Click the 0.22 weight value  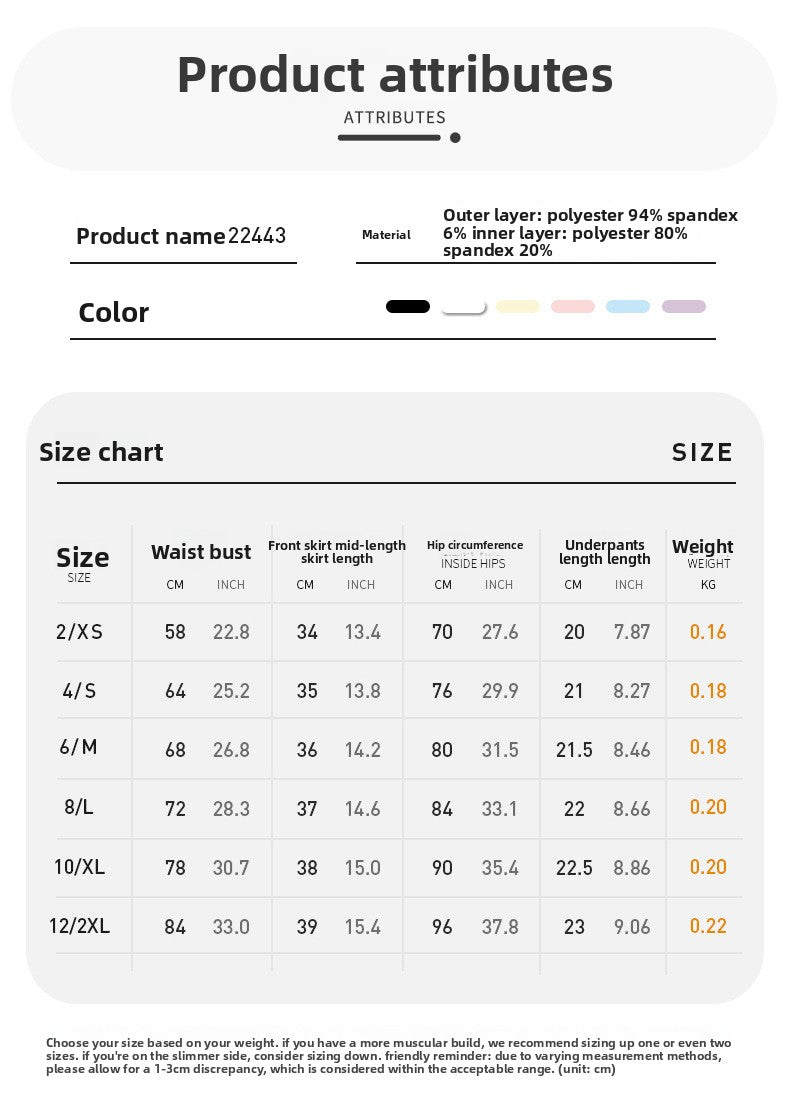(708, 926)
